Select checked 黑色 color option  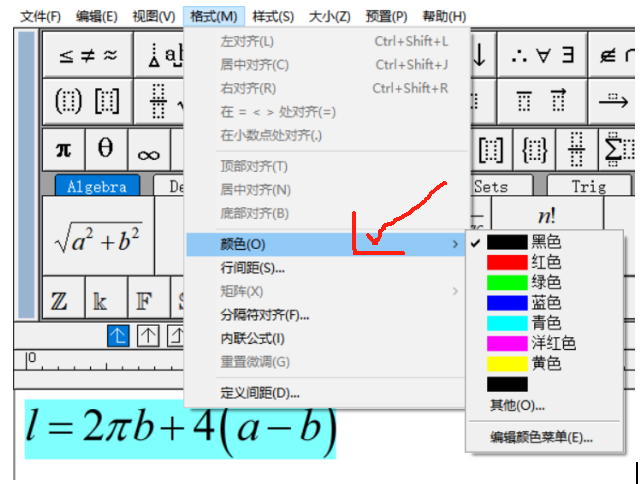click(x=545, y=242)
